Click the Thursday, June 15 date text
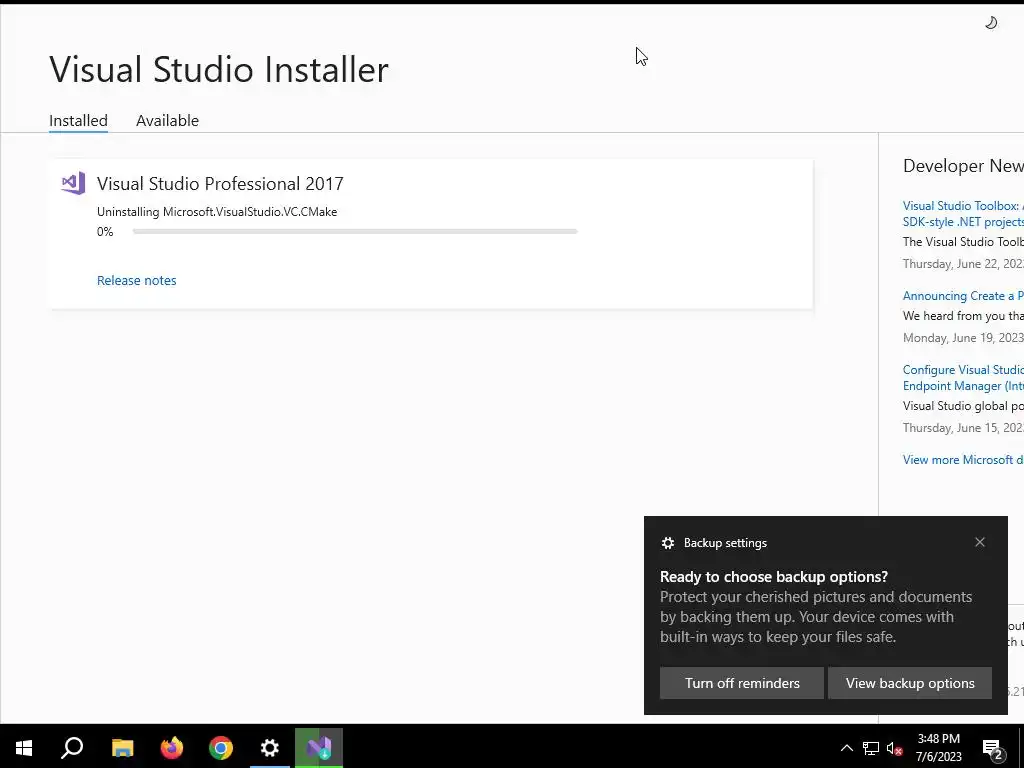Screen dimensions: 1024x768 (963, 428)
